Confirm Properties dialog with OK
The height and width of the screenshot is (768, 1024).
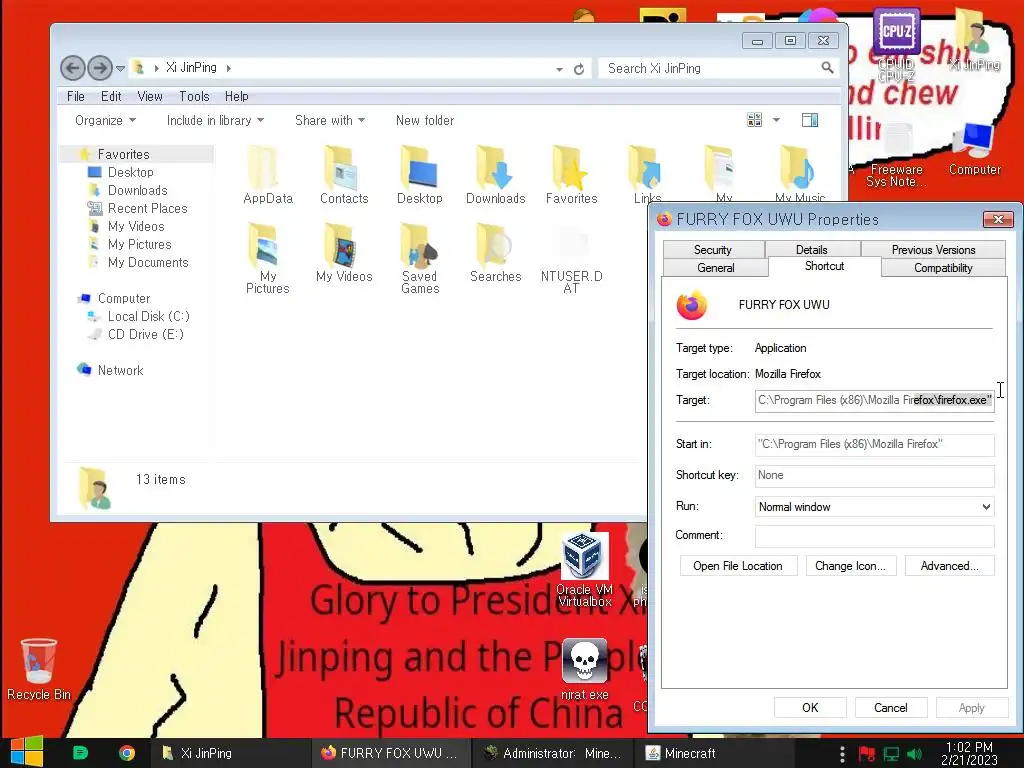(x=810, y=707)
